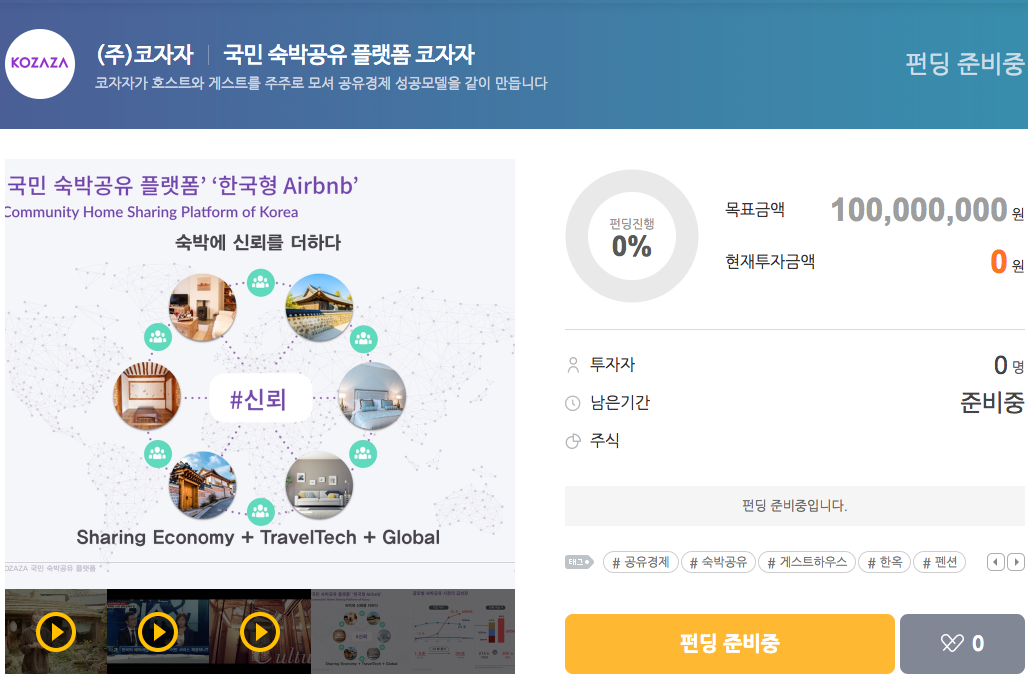Select the #숙박공유 tag
1028x677 pixels.
718,562
